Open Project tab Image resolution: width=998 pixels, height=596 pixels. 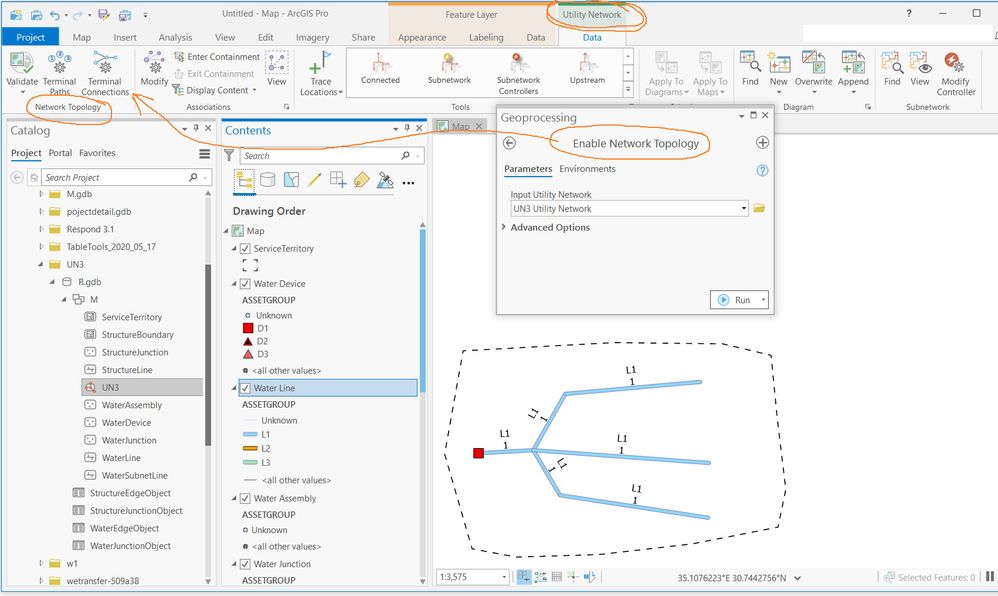pyautogui.click(x=31, y=37)
